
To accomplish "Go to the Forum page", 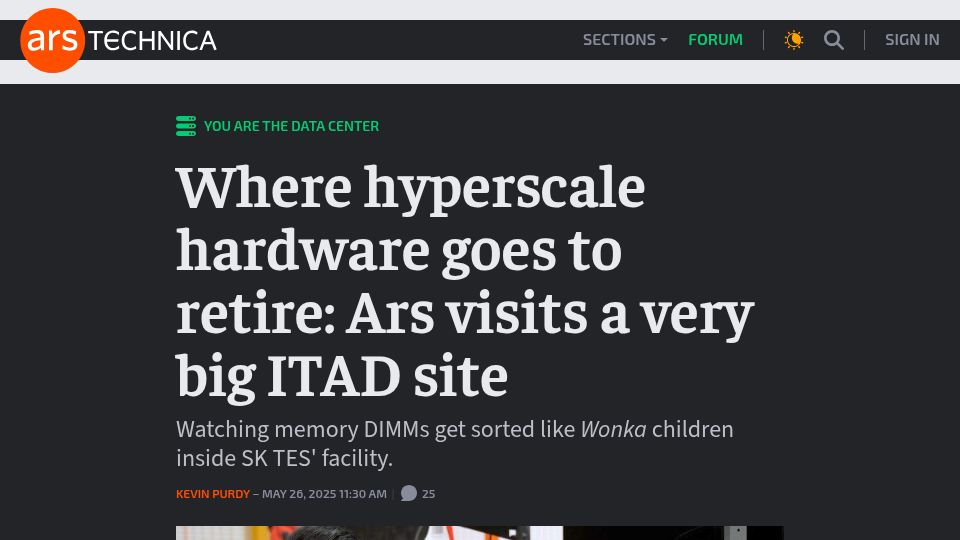I will tap(715, 40).
